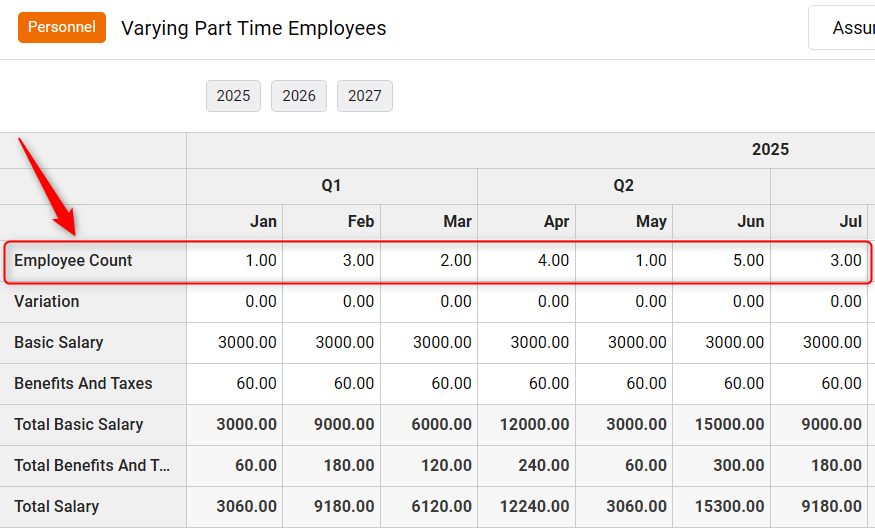Click Total Basic Salary 6000.00 in Mar
Viewport: 875px width, 532px height.
tap(429, 425)
